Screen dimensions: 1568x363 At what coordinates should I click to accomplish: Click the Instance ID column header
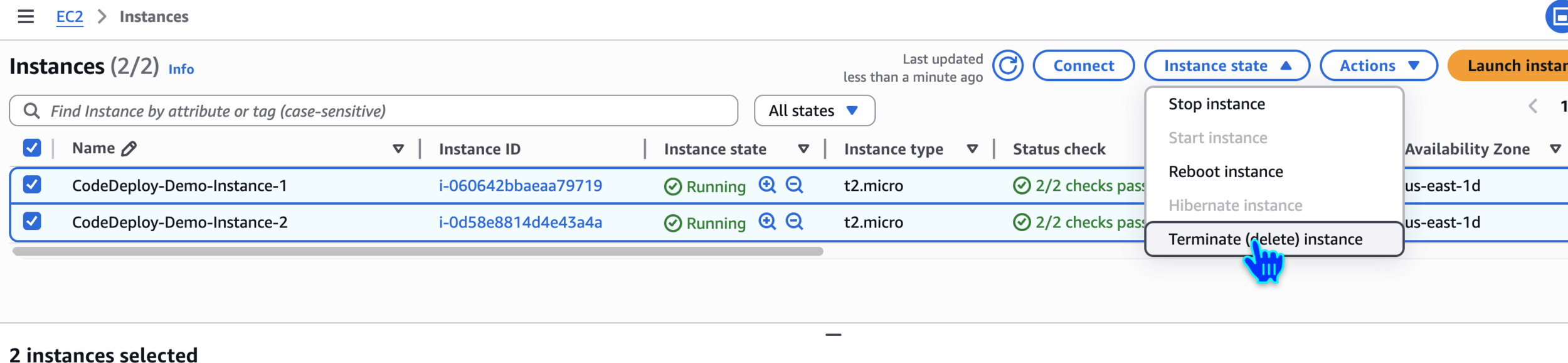point(479,149)
